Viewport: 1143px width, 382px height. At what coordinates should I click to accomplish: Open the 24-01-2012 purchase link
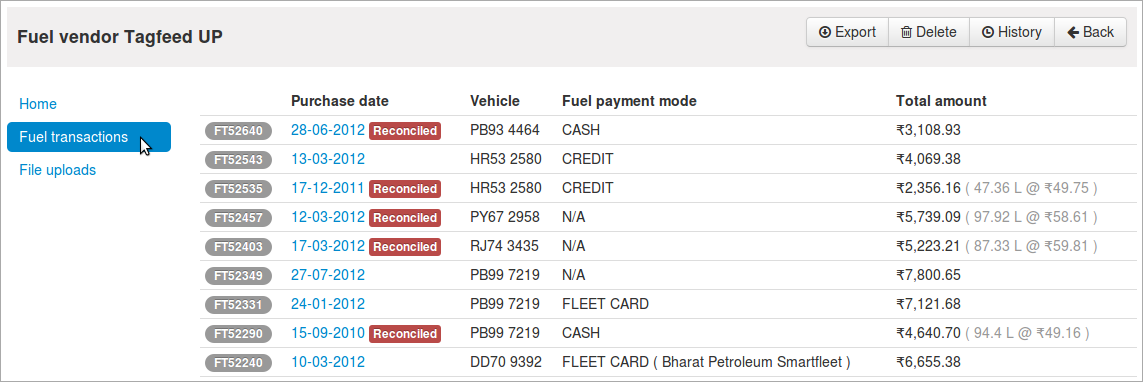tap(327, 304)
